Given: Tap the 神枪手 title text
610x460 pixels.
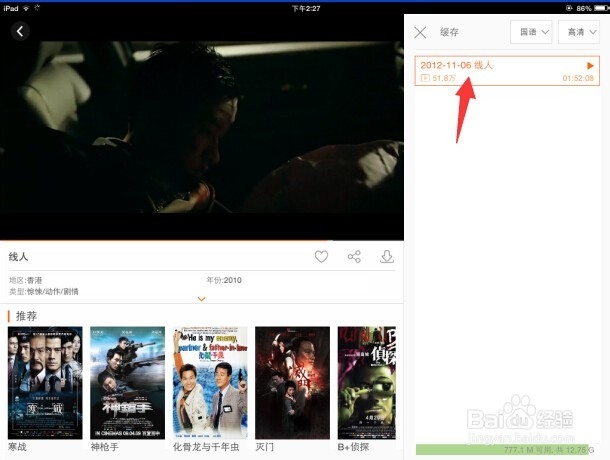Looking at the screenshot, I should click(x=104, y=447).
